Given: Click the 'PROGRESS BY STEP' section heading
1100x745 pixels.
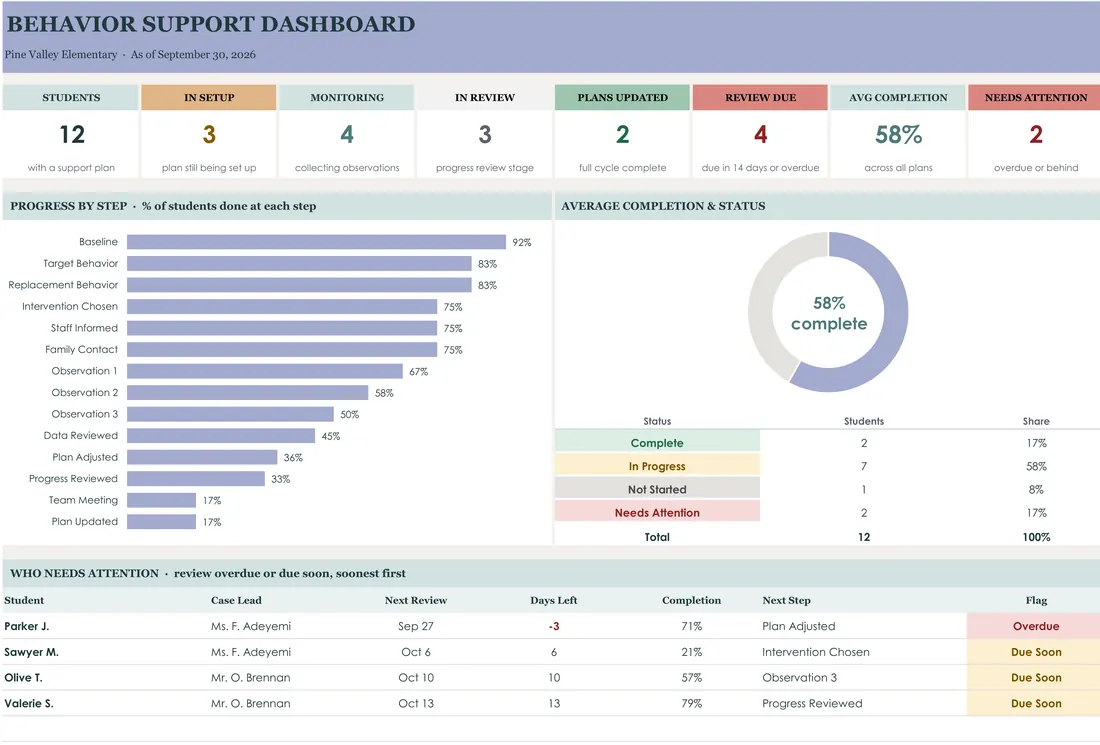Looking at the screenshot, I should [x=68, y=206].
